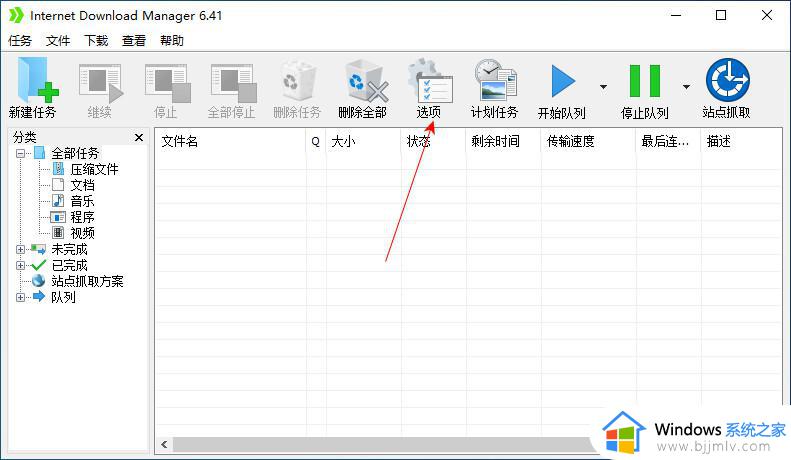Select 全部任务 in category tree
791x460 pixels.
click(75, 153)
